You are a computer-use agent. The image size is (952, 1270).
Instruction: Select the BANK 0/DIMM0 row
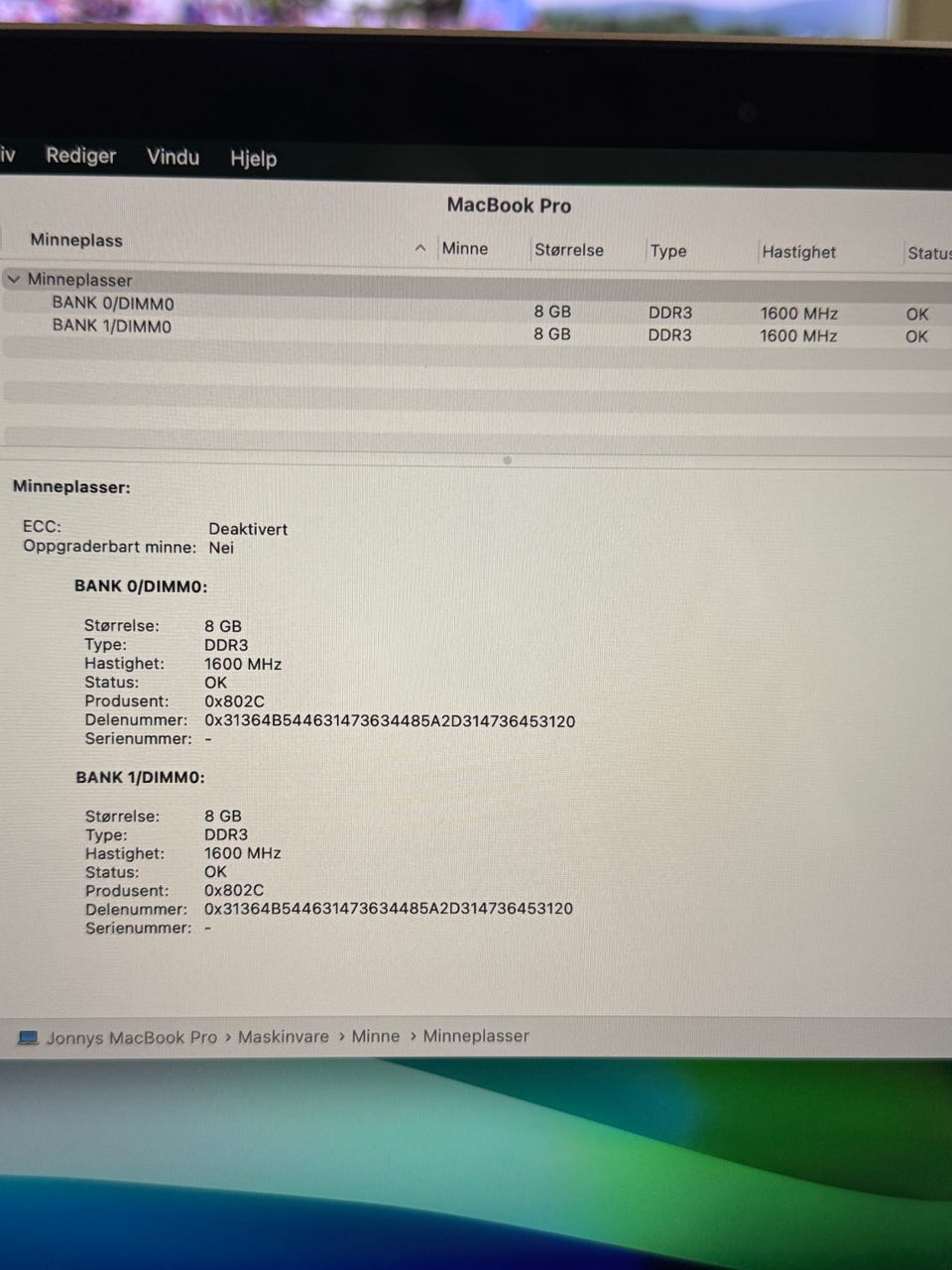(x=476, y=307)
